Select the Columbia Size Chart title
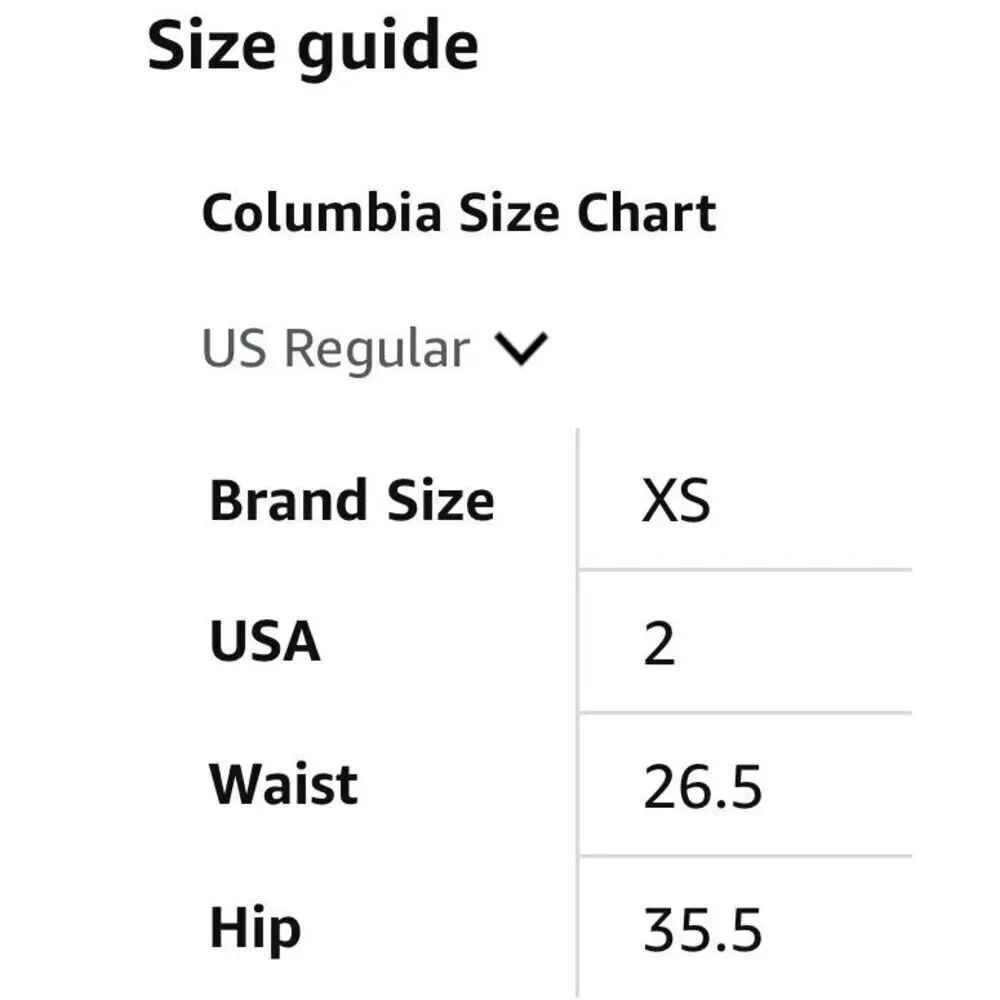Screen dimensions: 1000x1000 [x=459, y=213]
